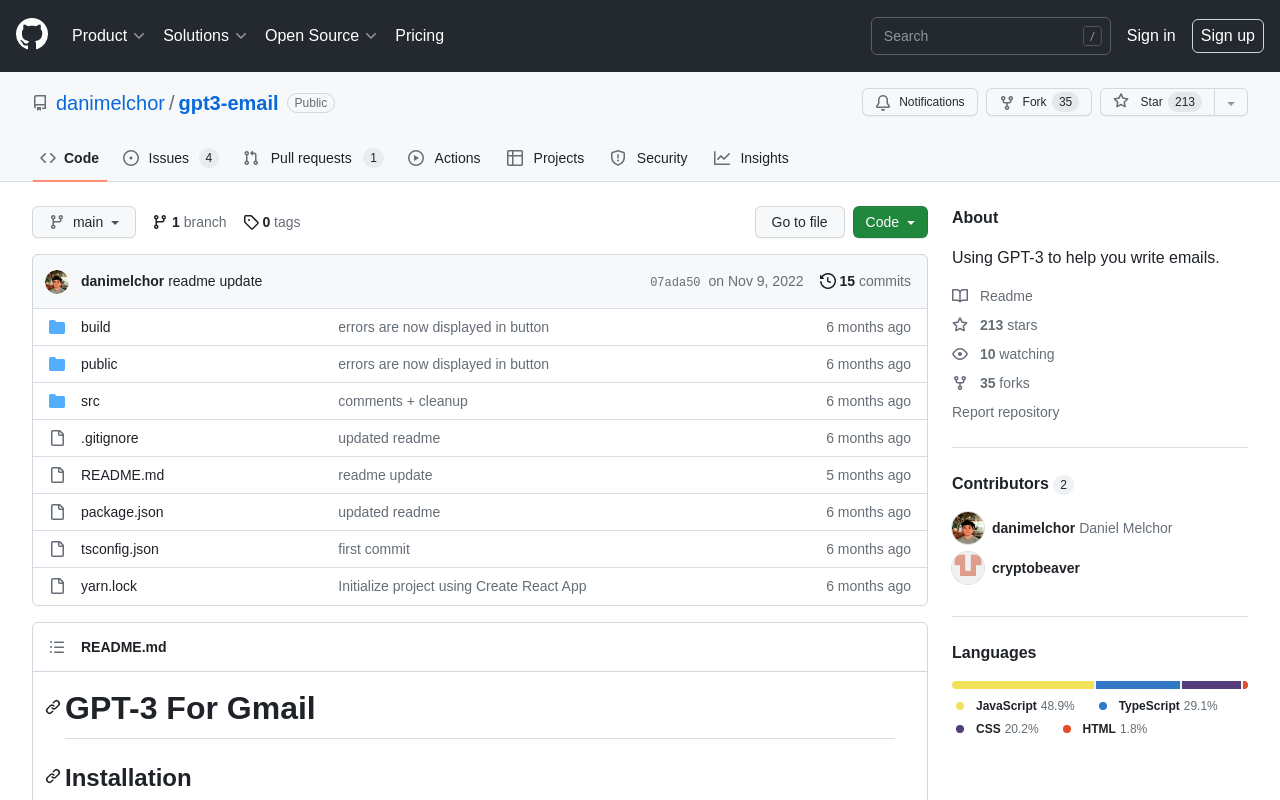Click the Fork icon in the Fork button
Viewport: 1280px width, 800px height.
[x=1007, y=102]
